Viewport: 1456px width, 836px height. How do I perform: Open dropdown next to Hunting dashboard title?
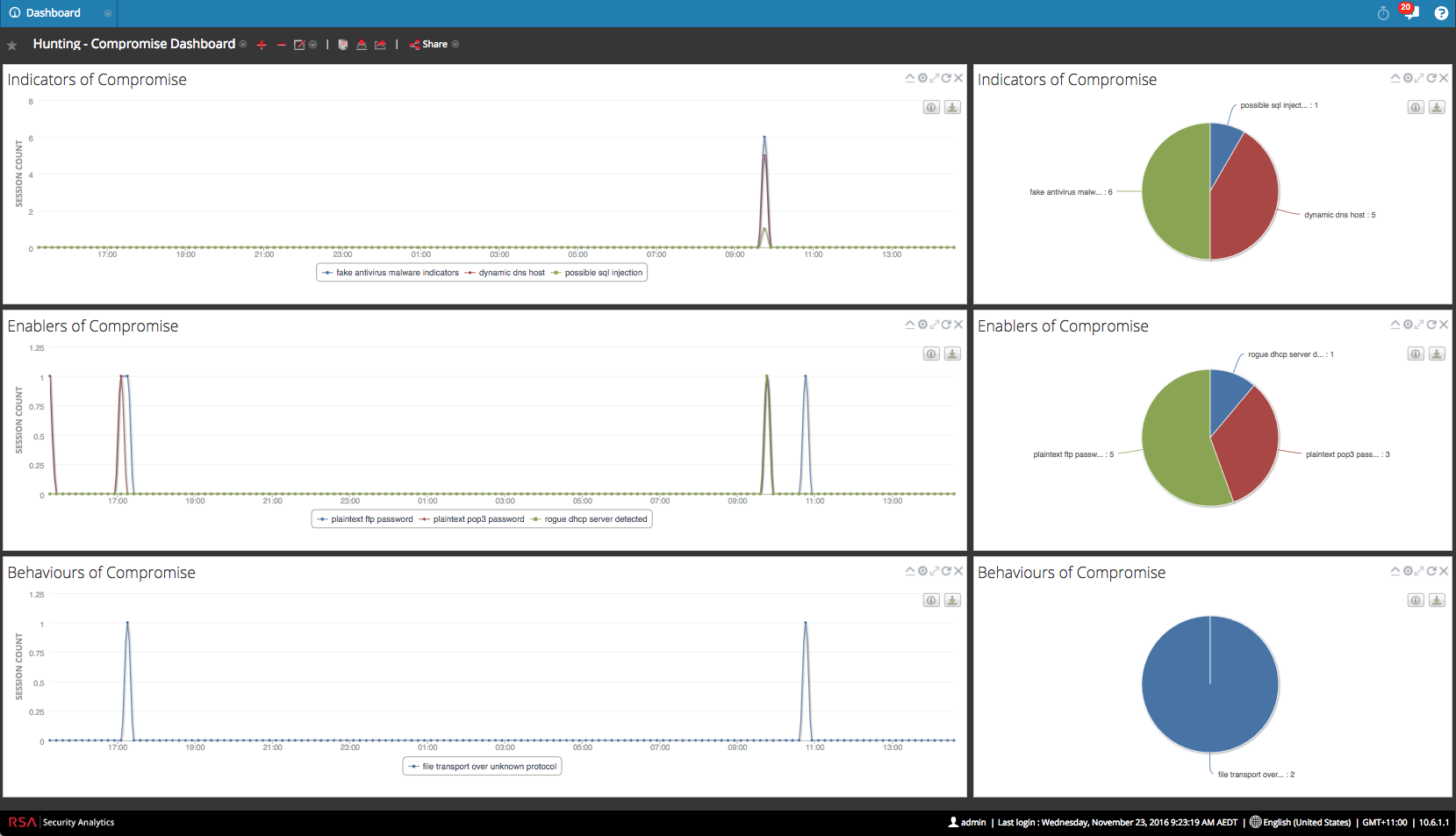tap(243, 45)
